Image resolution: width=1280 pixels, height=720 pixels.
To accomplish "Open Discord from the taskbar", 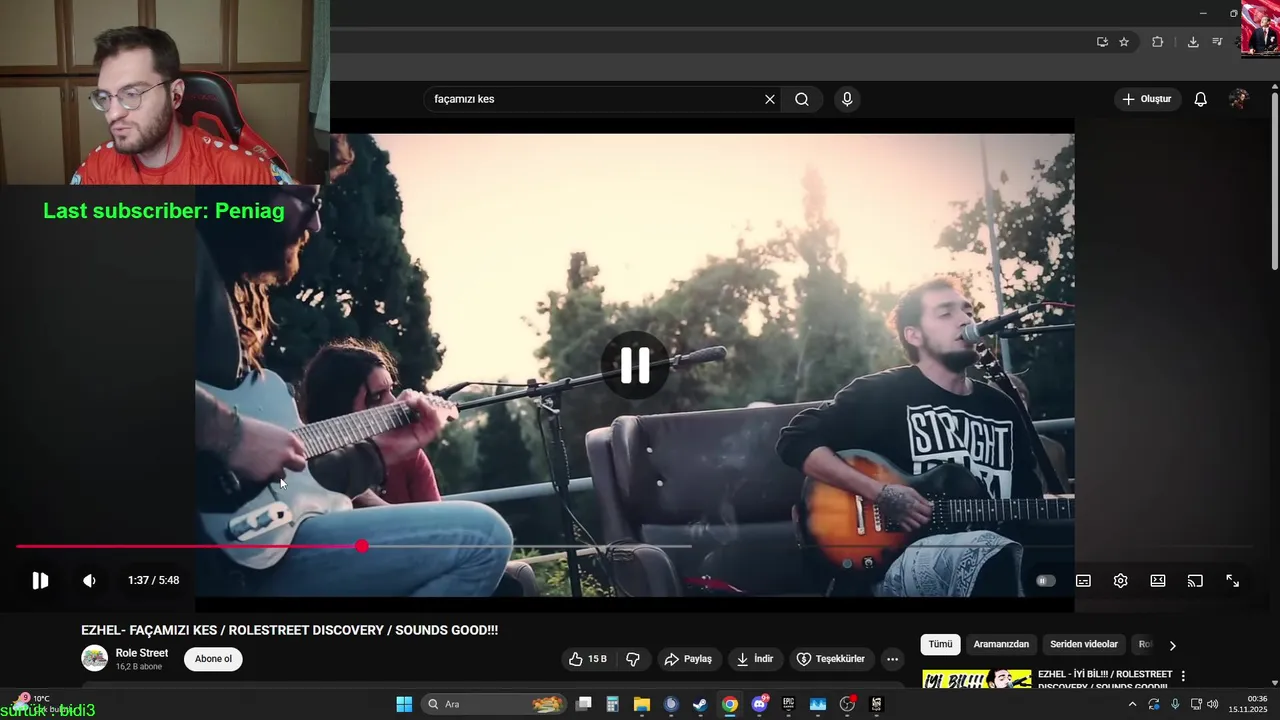I will pyautogui.click(x=759, y=704).
